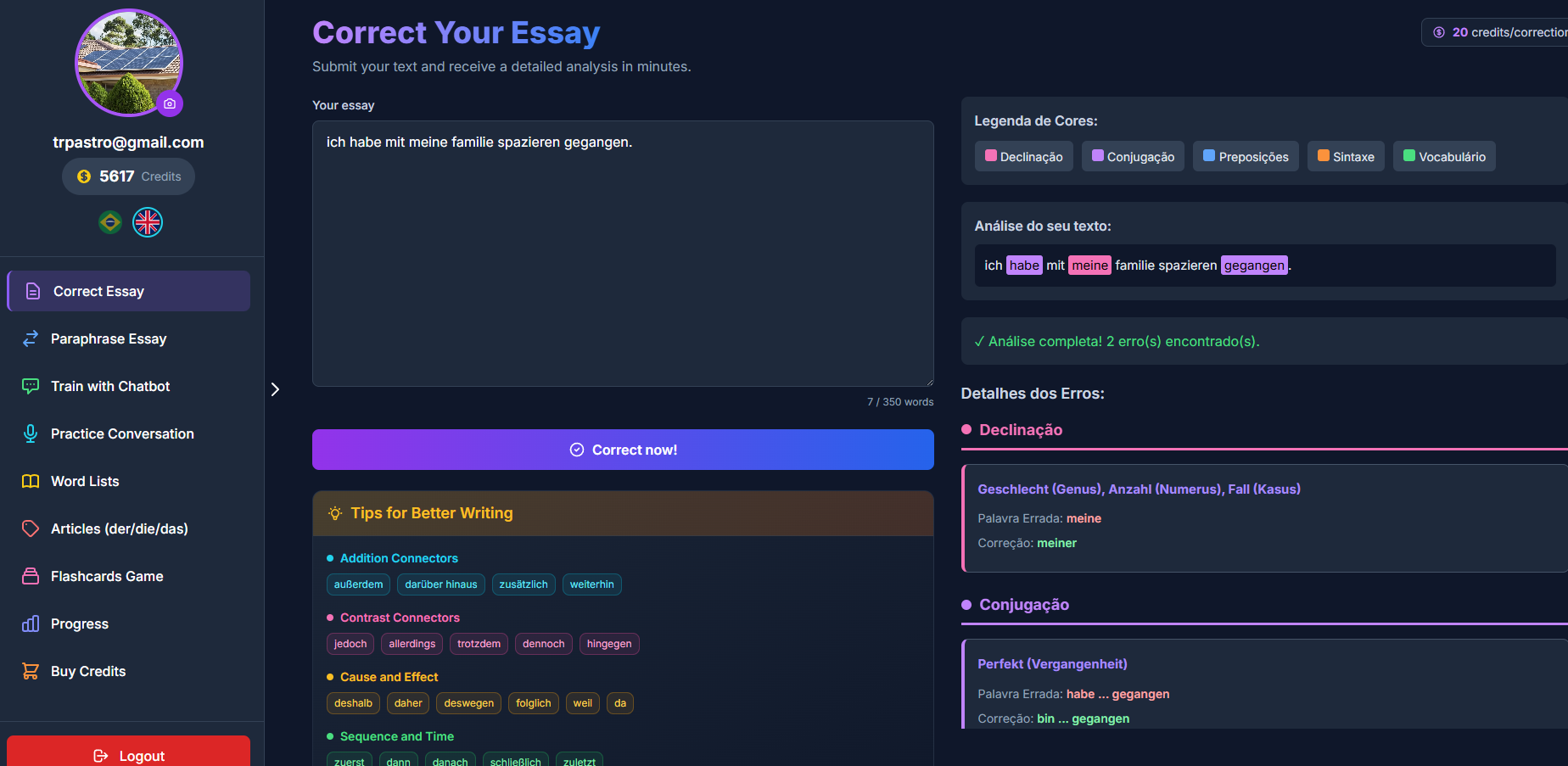Image resolution: width=1568 pixels, height=766 pixels.
Task: Log out using the red Logout button
Action: [x=128, y=755]
